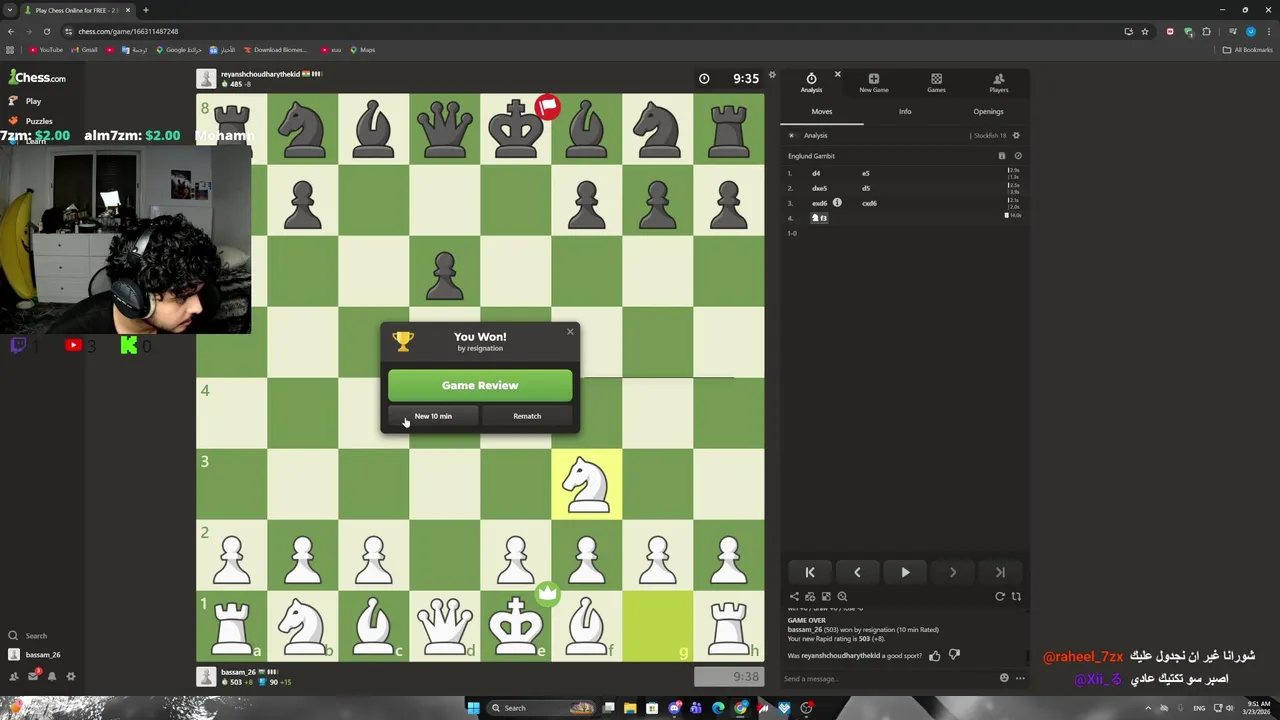Open the Analysis panel tab
This screenshot has width=1280, height=720.
811,83
